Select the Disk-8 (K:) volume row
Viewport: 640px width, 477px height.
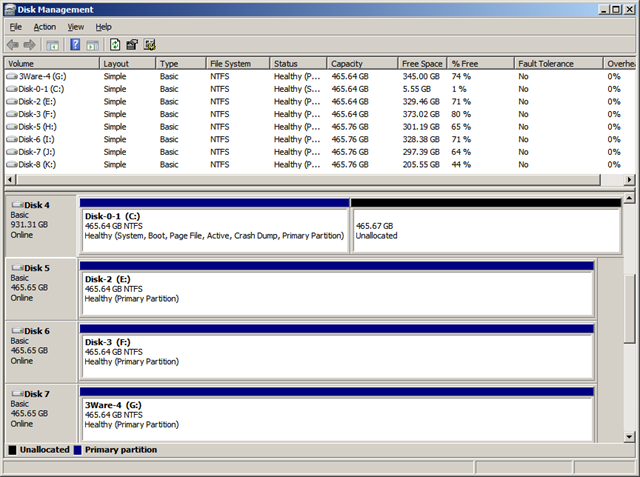40,164
